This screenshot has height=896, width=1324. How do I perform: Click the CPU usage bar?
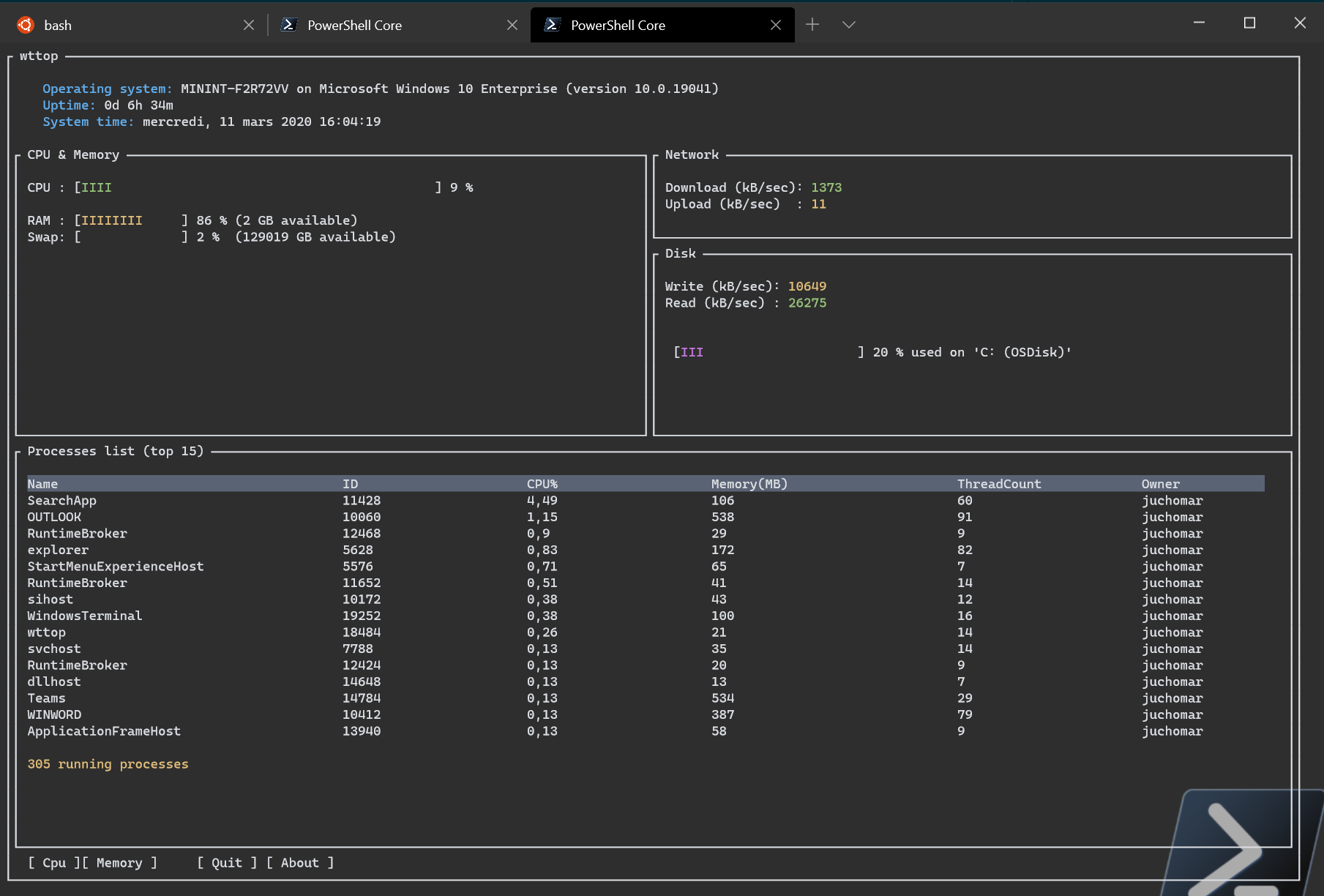point(258,187)
